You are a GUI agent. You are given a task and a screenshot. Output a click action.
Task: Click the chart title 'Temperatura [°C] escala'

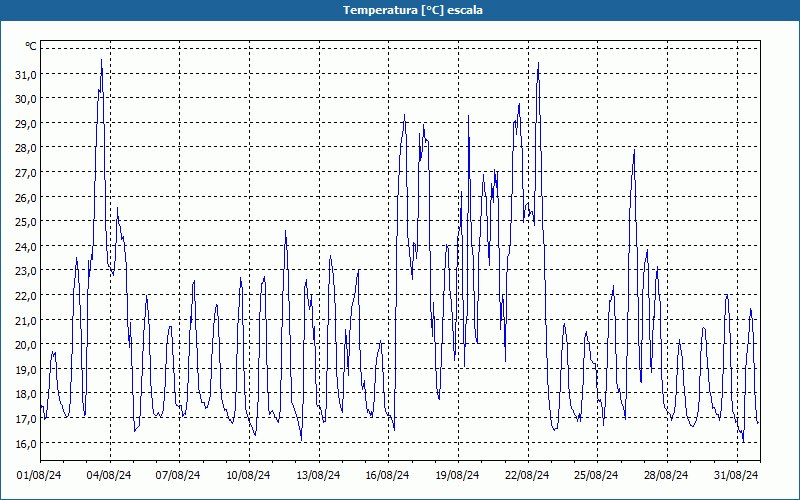pyautogui.click(x=413, y=10)
